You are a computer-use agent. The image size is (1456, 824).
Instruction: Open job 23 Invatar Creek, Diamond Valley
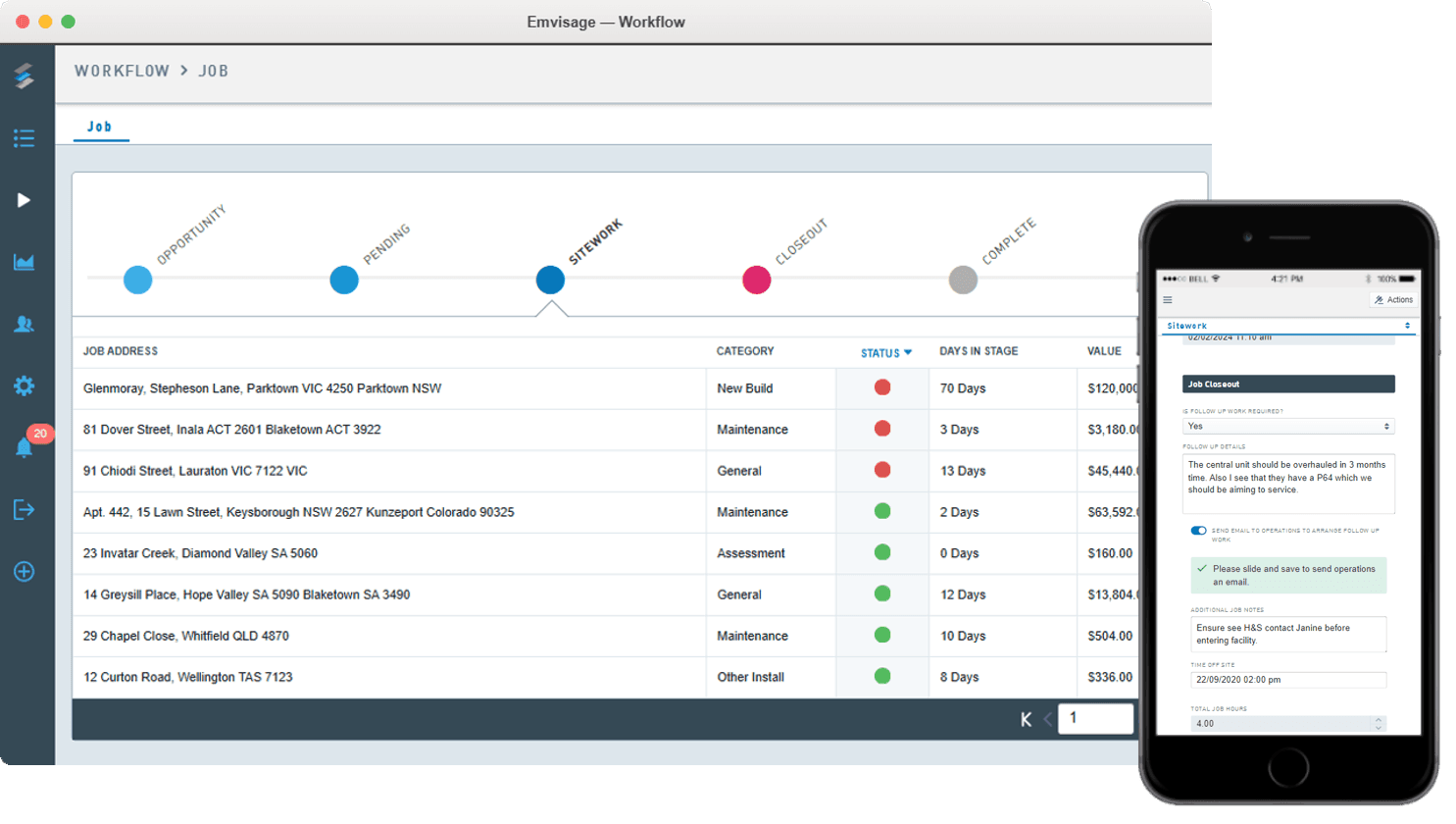[x=200, y=553]
